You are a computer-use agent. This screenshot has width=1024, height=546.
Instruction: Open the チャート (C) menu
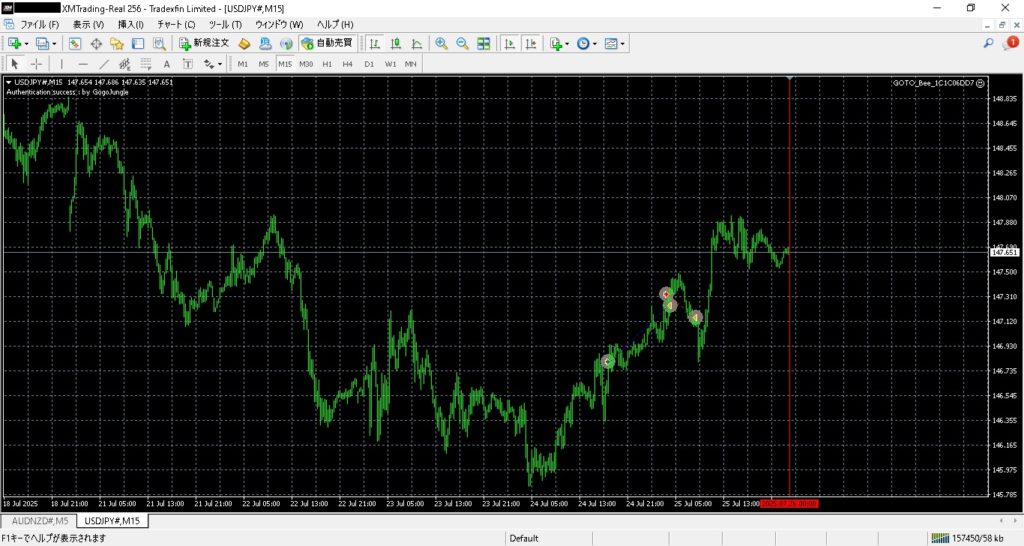coord(176,24)
